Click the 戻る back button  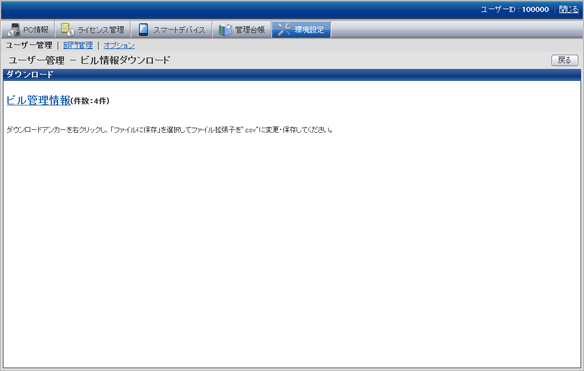(565, 60)
